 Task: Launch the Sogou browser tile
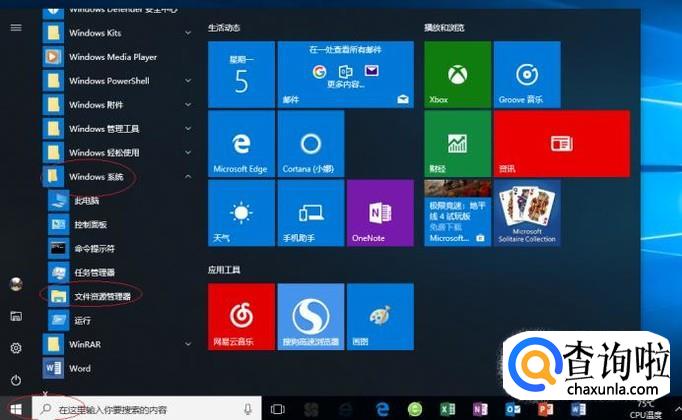point(311,317)
